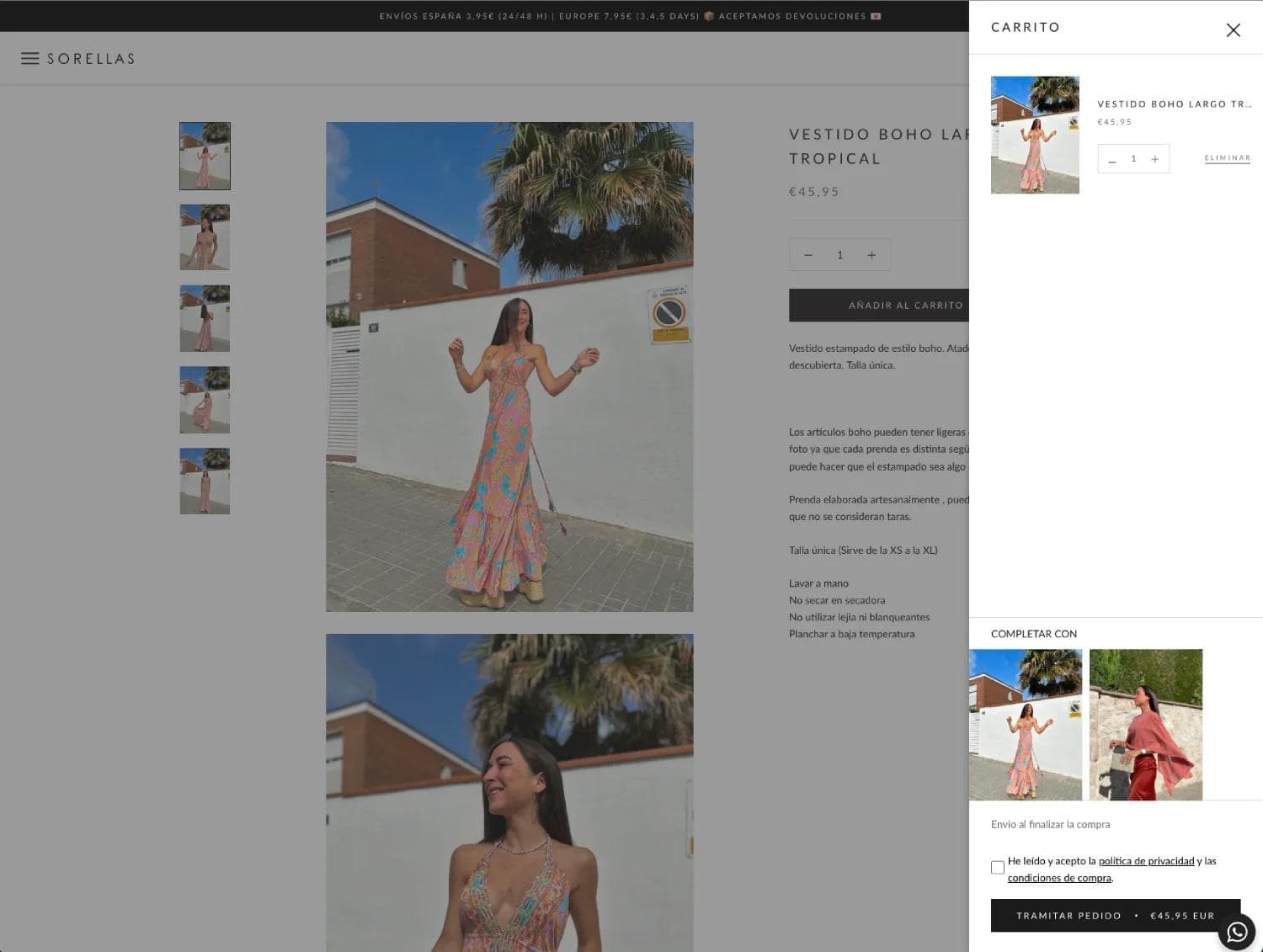Open the política de privacidad link
The width and height of the screenshot is (1263, 952).
(1147, 861)
